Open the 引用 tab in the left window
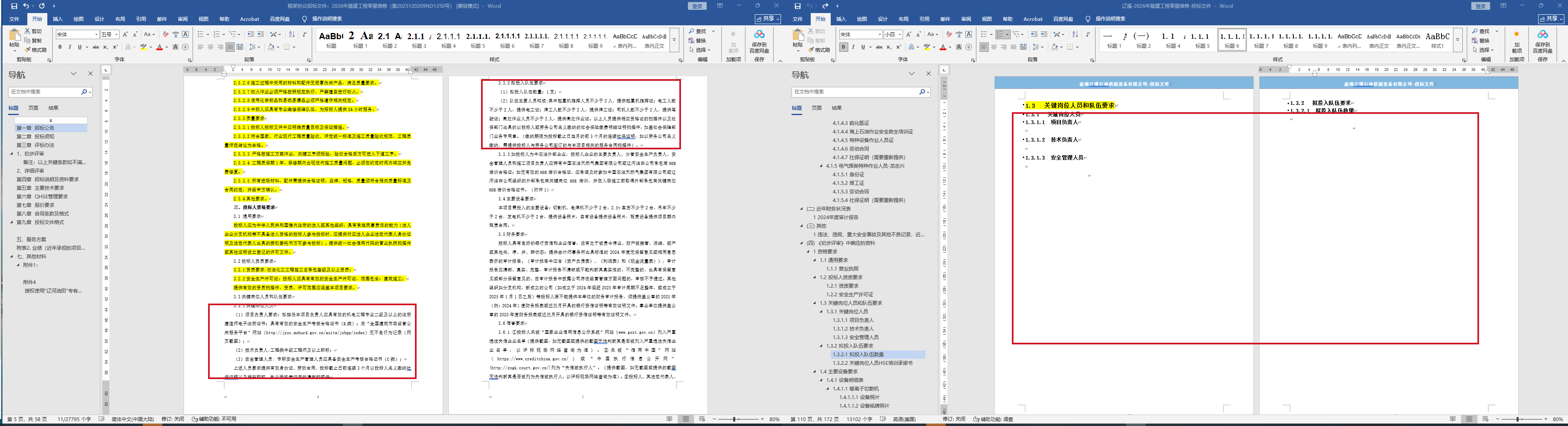 click(141, 20)
